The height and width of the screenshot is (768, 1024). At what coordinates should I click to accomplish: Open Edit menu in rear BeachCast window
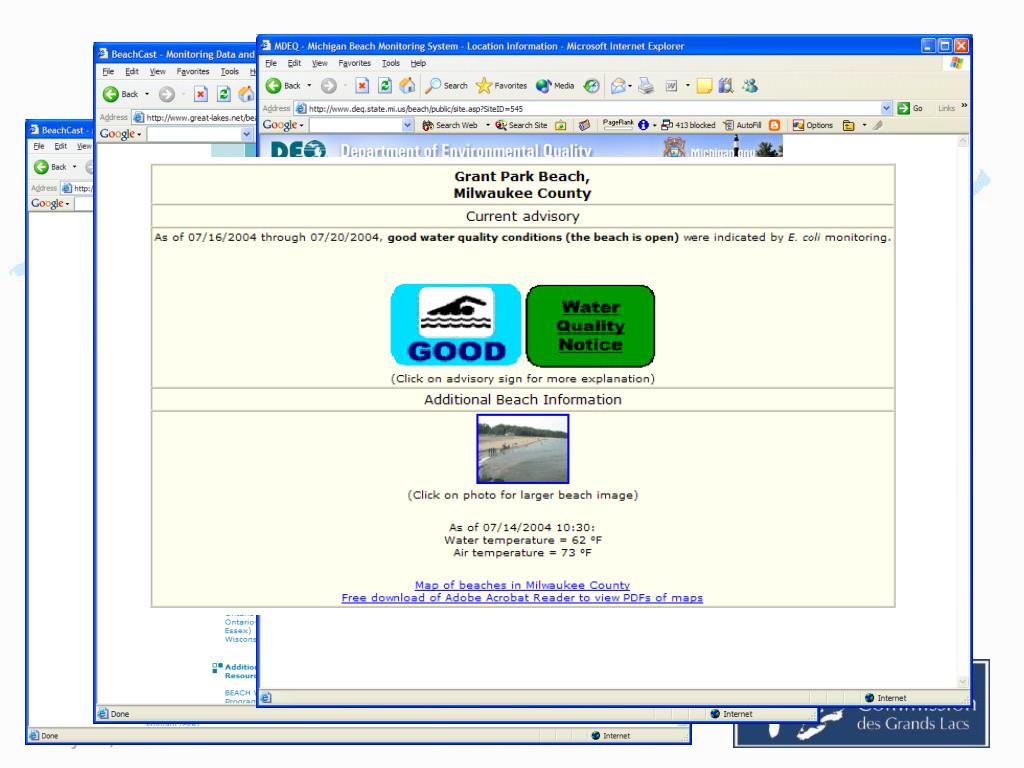point(61,146)
